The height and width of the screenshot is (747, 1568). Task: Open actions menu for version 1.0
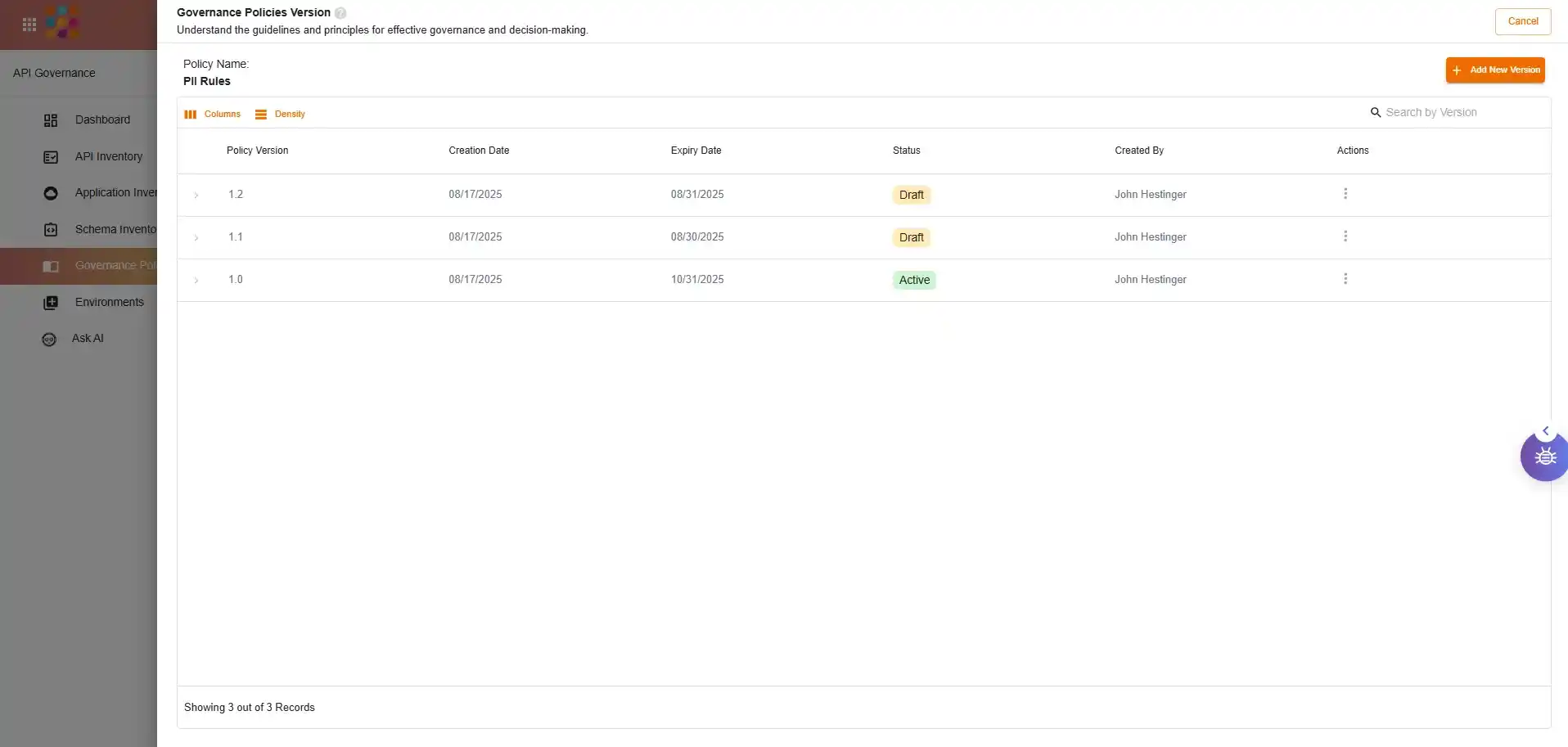coord(1345,279)
